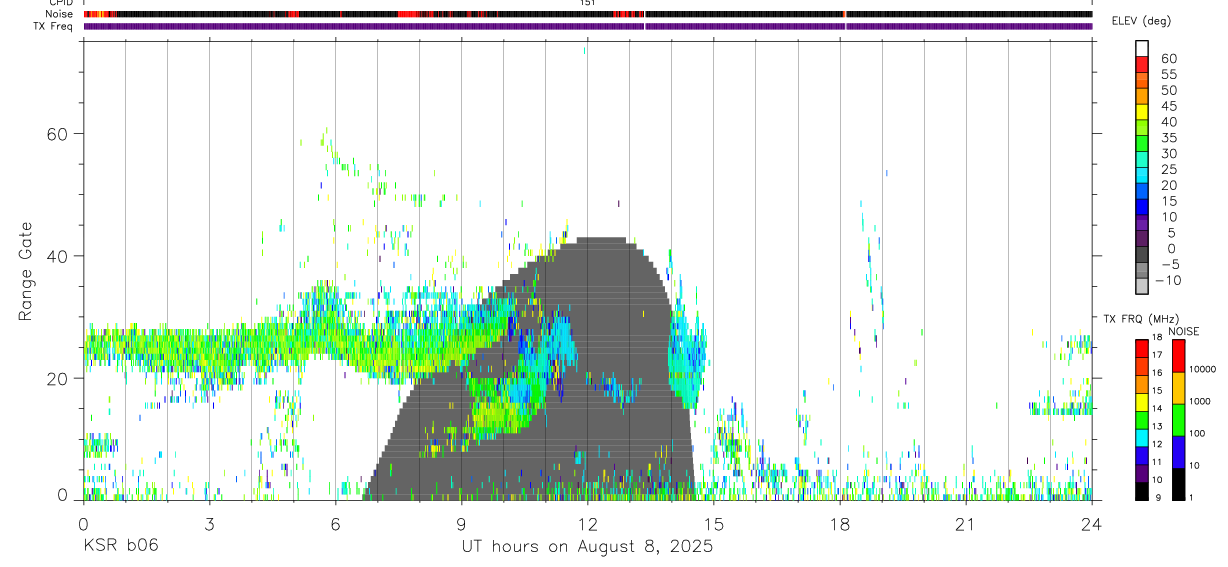
Task: Click the blue segment of the NOISE colorbar
Action: (x=1178, y=452)
